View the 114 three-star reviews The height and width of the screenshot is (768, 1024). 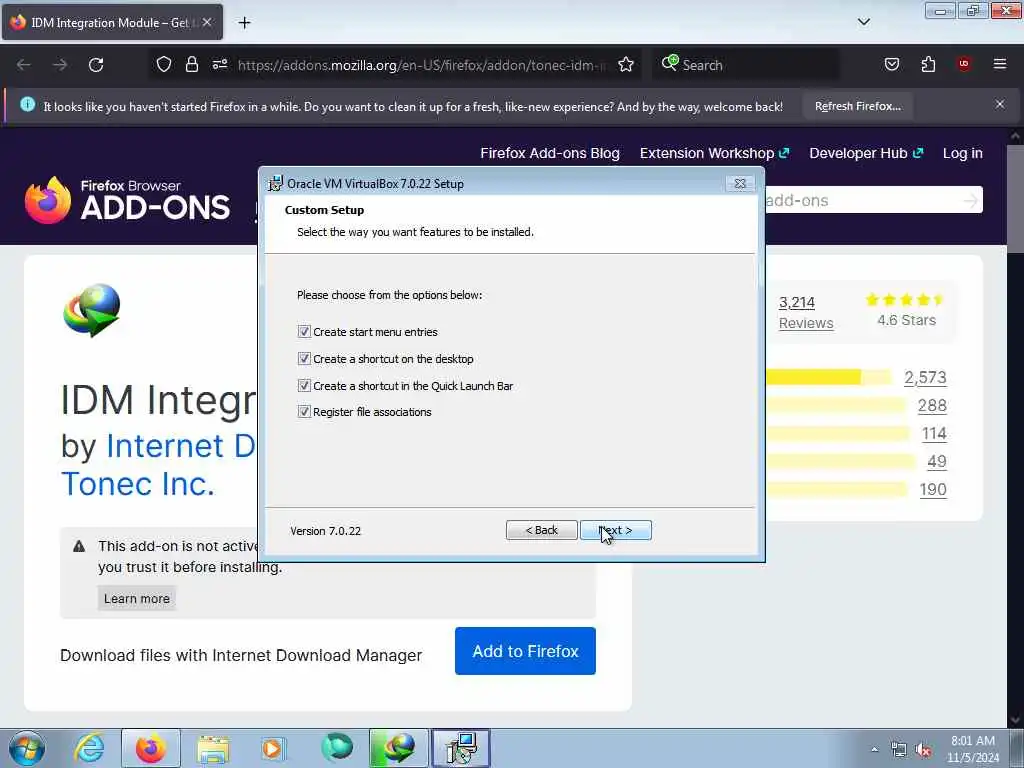coord(934,434)
